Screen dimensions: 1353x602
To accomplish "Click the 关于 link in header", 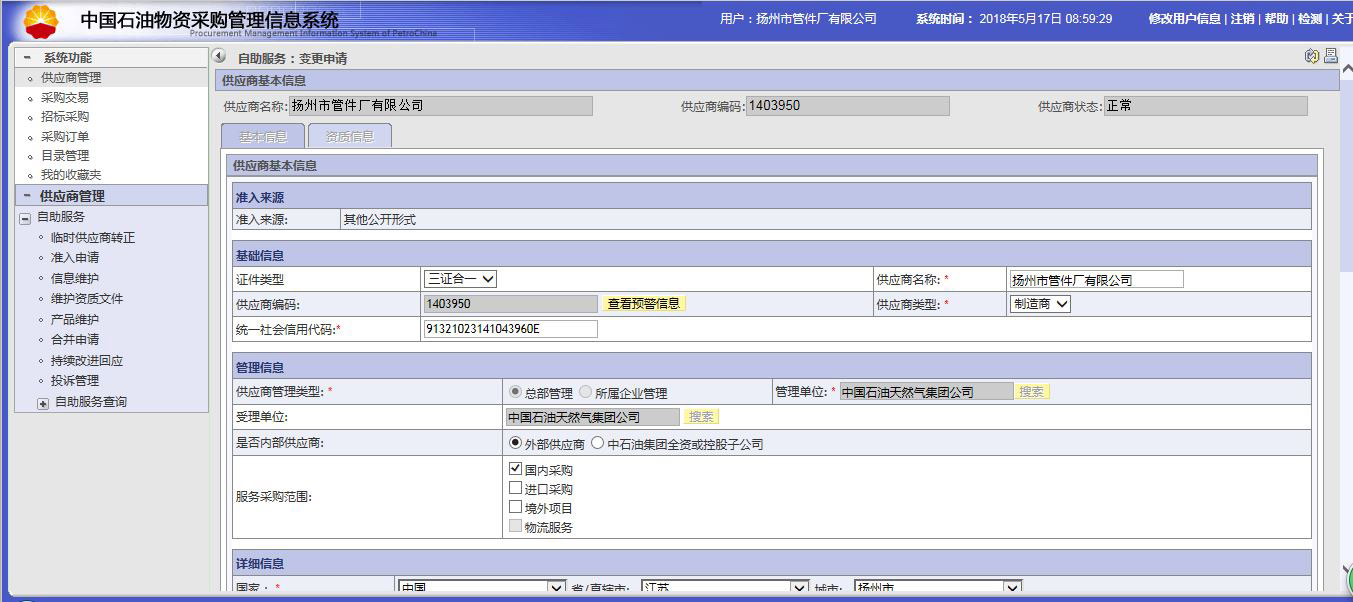I will pos(1342,19).
